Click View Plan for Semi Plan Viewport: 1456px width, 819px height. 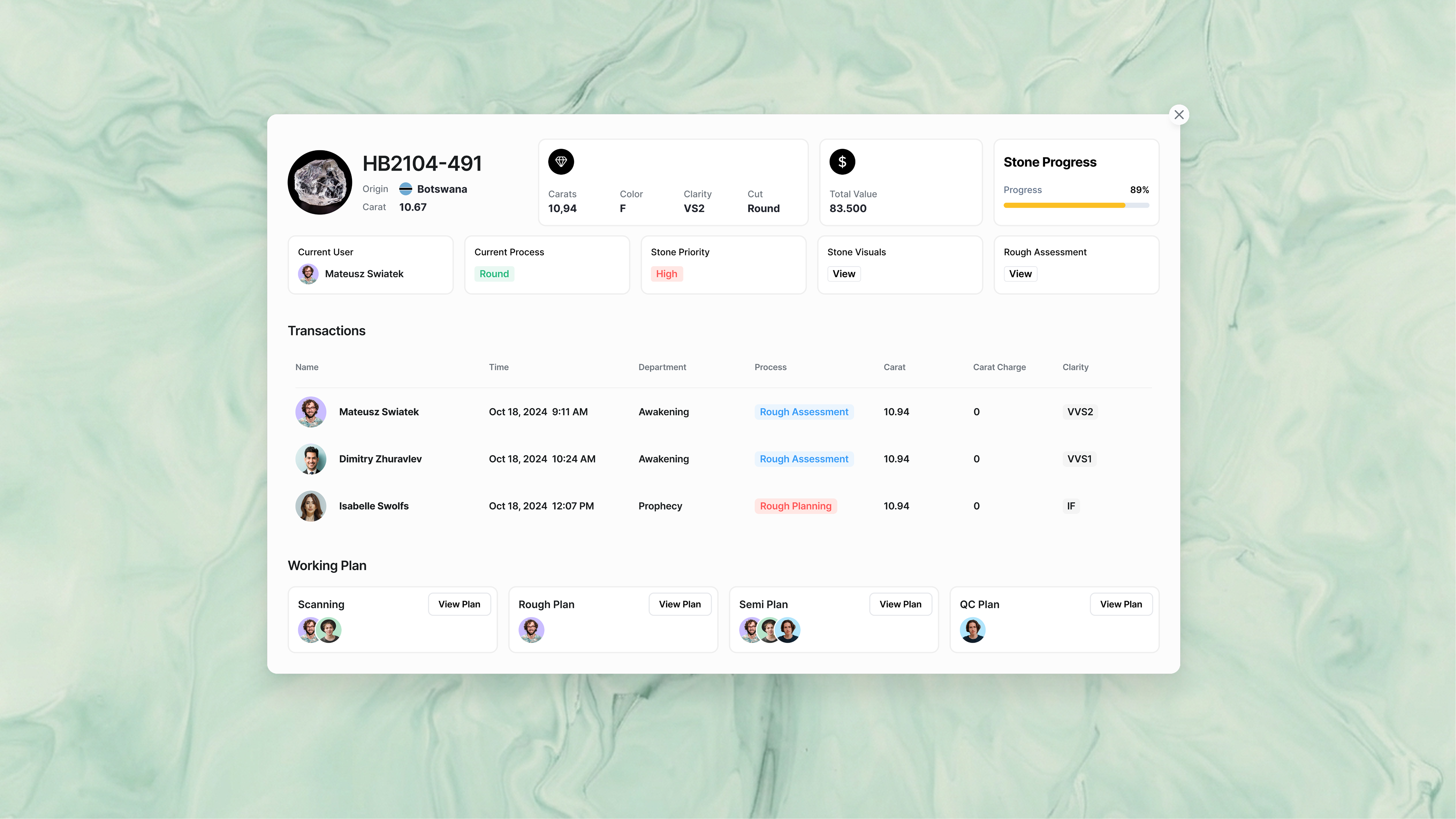coord(900,604)
